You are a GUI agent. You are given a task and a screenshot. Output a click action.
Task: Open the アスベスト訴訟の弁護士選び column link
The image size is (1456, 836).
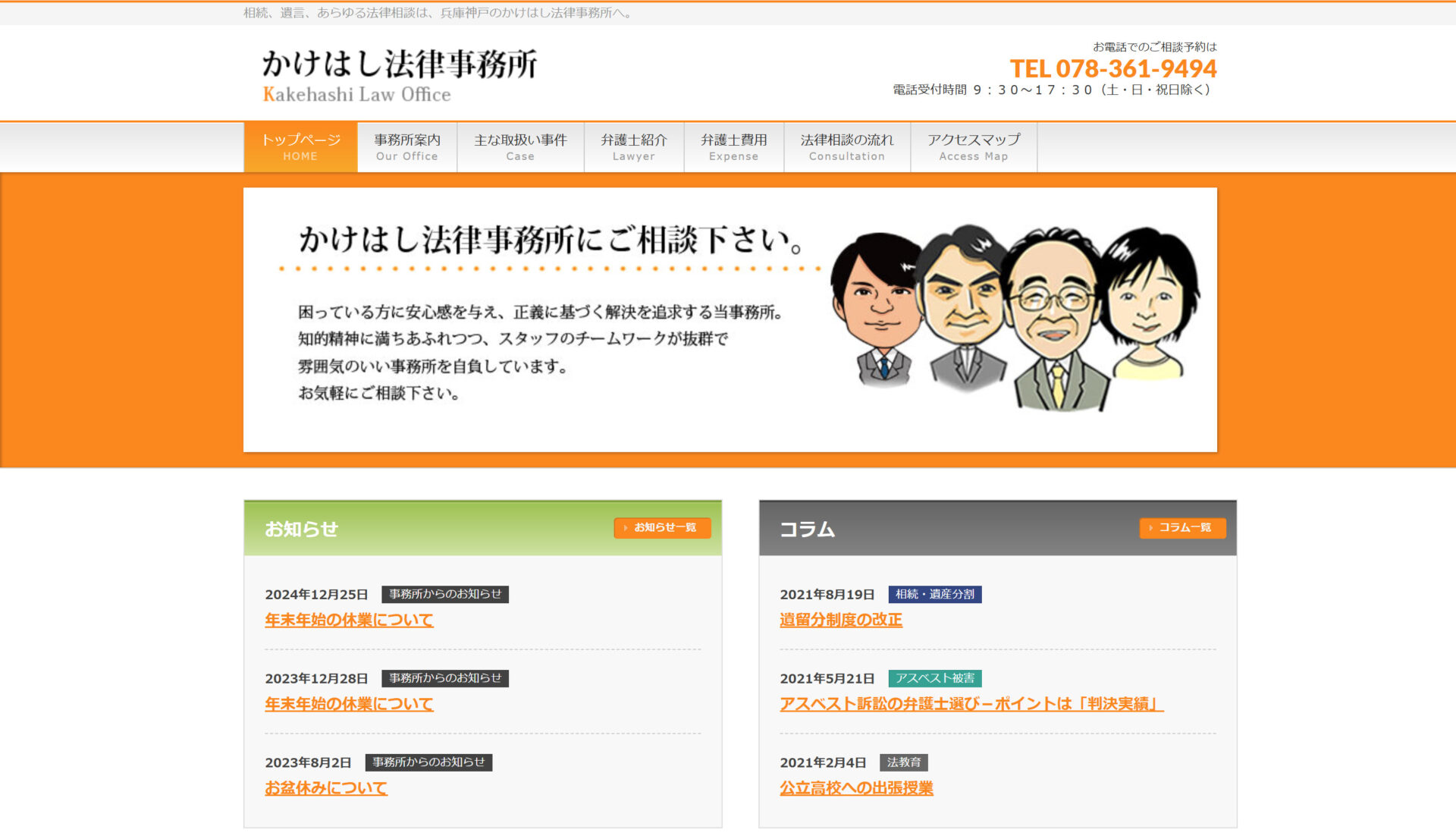[x=971, y=704]
